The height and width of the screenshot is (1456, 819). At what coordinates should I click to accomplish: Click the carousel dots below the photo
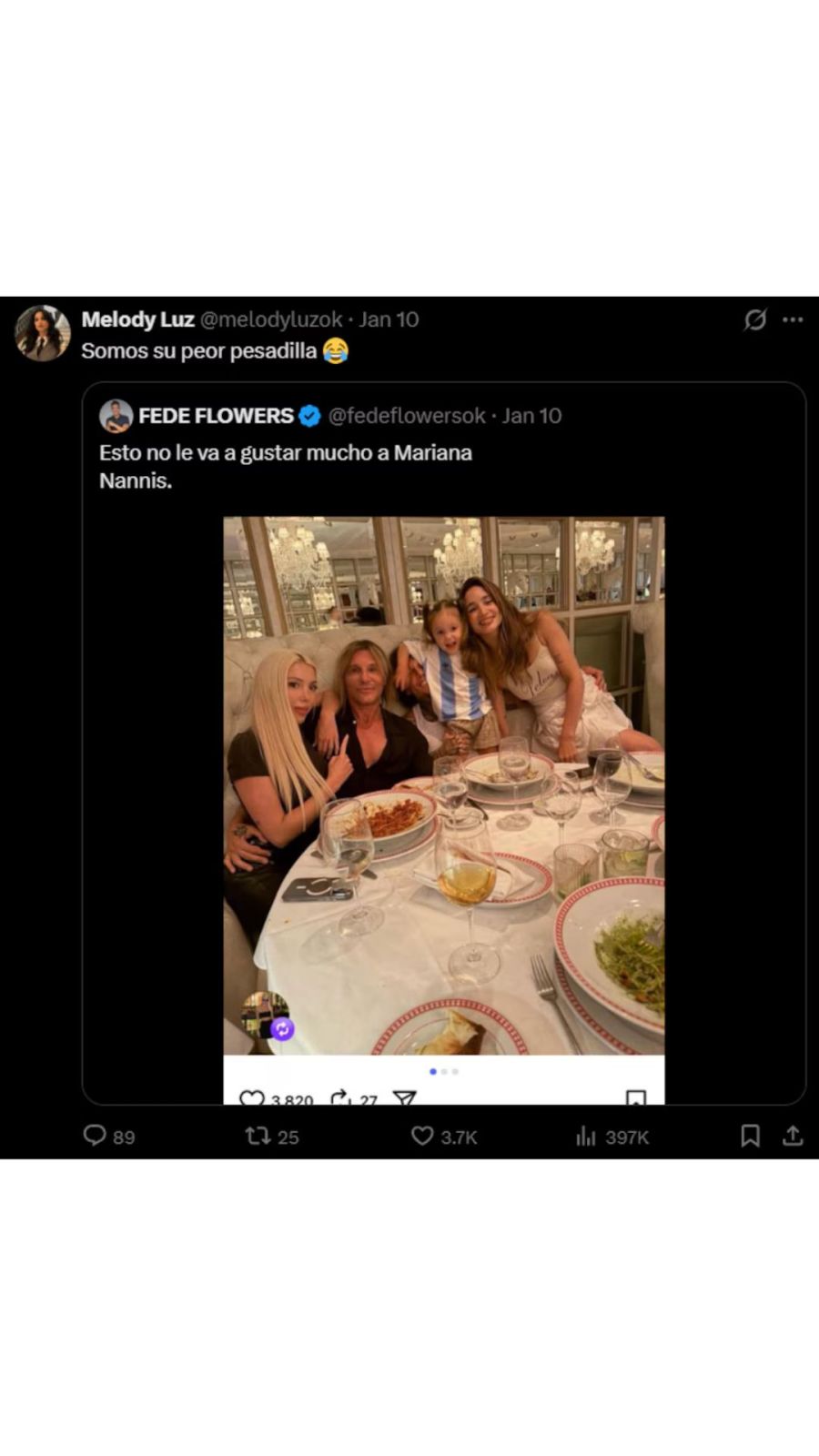point(444,1071)
